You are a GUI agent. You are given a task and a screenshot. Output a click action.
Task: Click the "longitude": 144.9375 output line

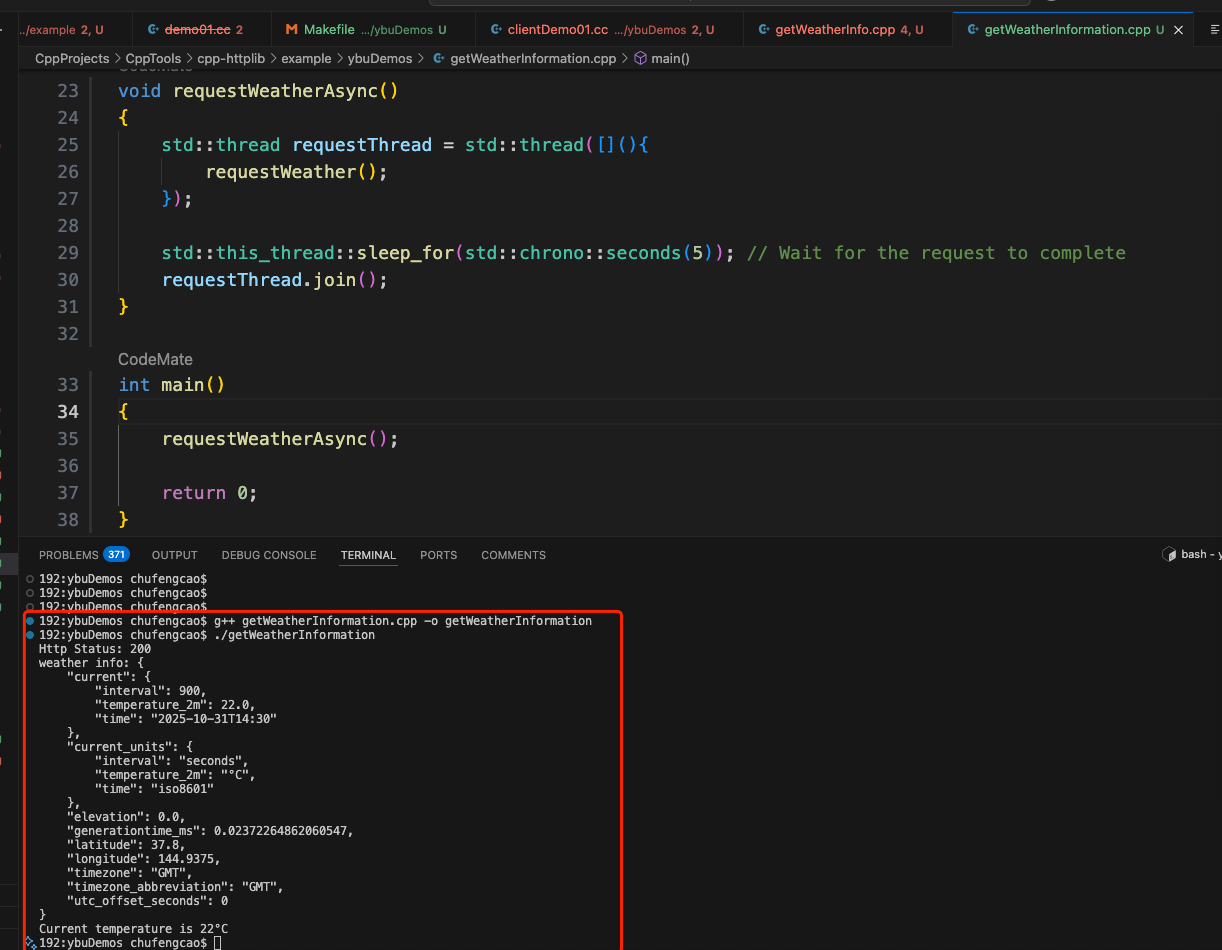144,859
